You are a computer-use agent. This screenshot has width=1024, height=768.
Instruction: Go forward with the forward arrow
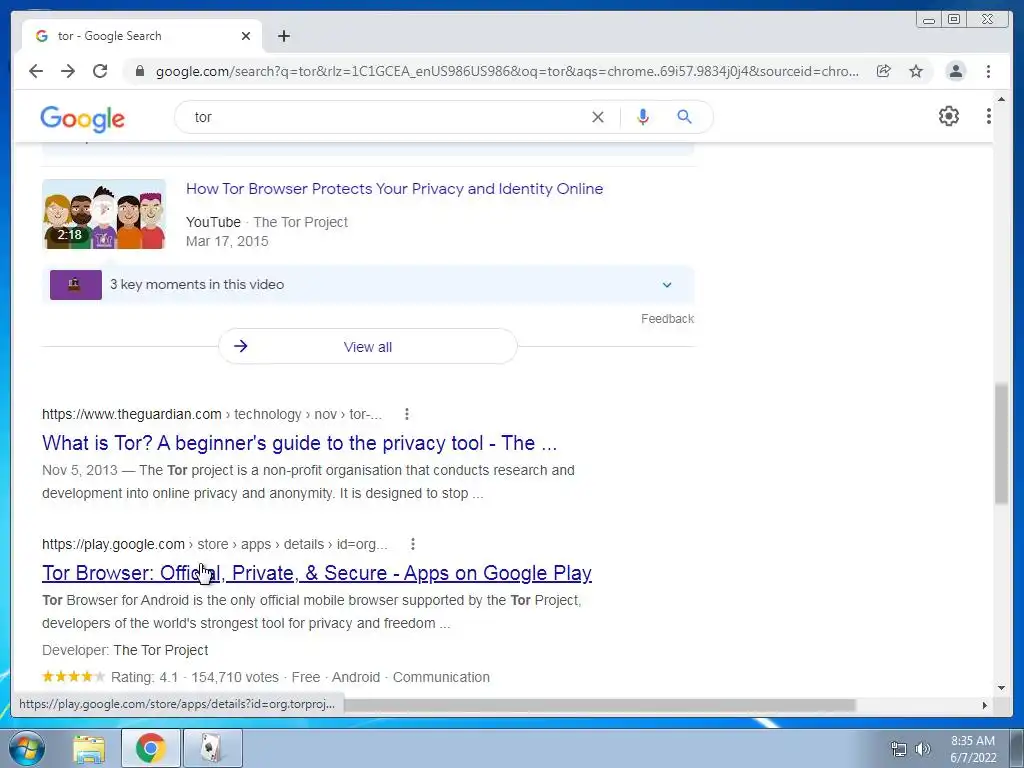68,71
